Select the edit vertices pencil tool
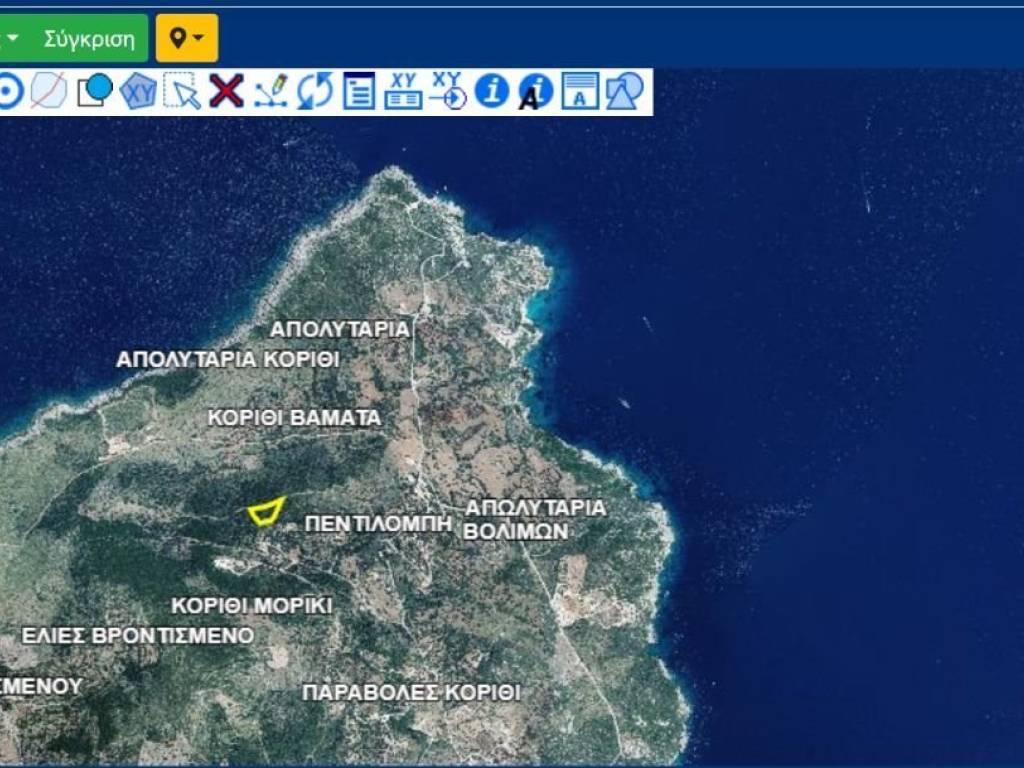Viewport: 1024px width, 768px height. tap(270, 92)
